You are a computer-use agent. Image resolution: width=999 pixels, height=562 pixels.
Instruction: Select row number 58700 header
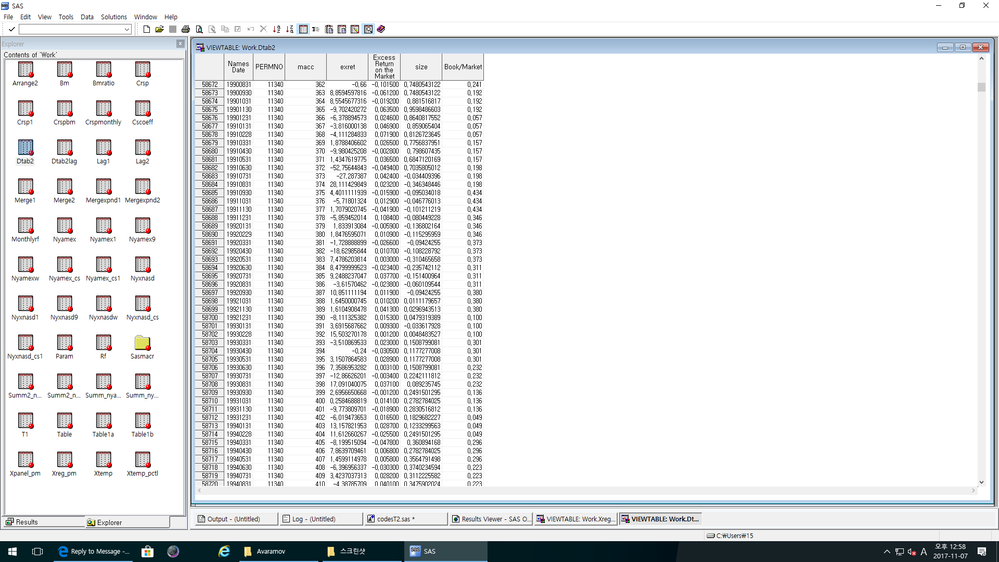pyautogui.click(x=210, y=317)
